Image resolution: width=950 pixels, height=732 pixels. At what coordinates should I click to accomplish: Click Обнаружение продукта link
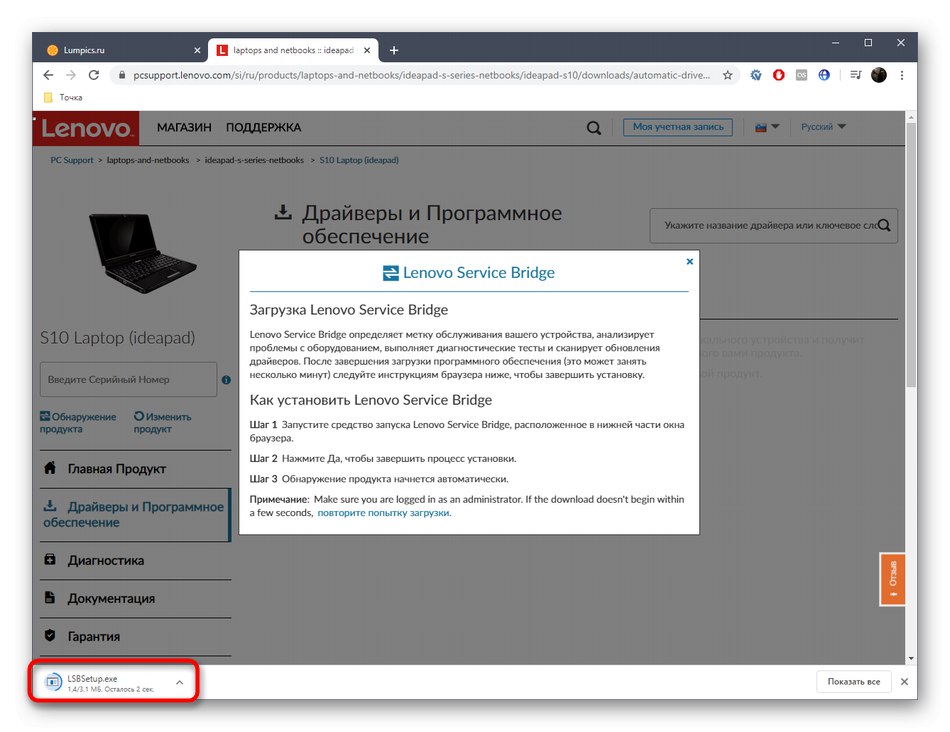click(78, 423)
